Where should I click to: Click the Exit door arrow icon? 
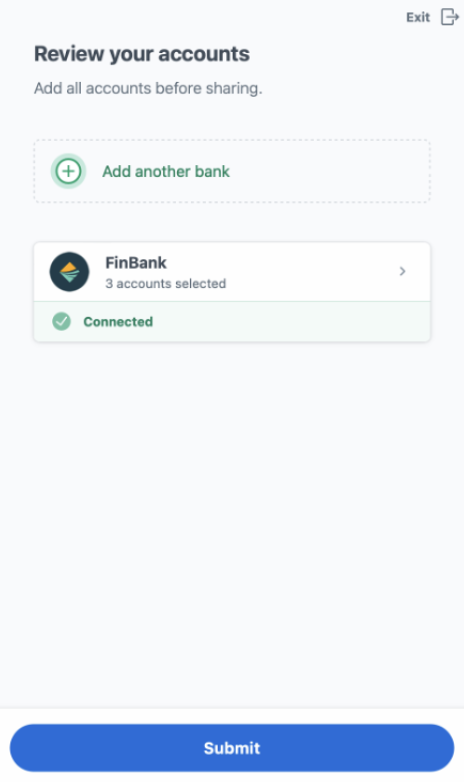click(x=450, y=17)
